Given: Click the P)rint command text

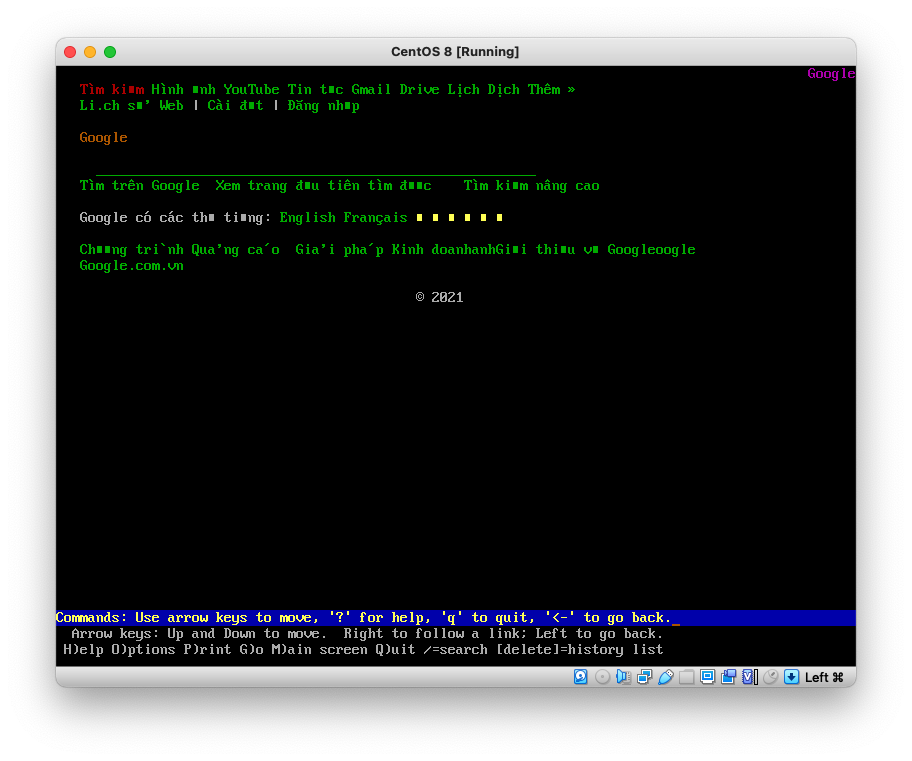Looking at the screenshot, I should (207, 650).
